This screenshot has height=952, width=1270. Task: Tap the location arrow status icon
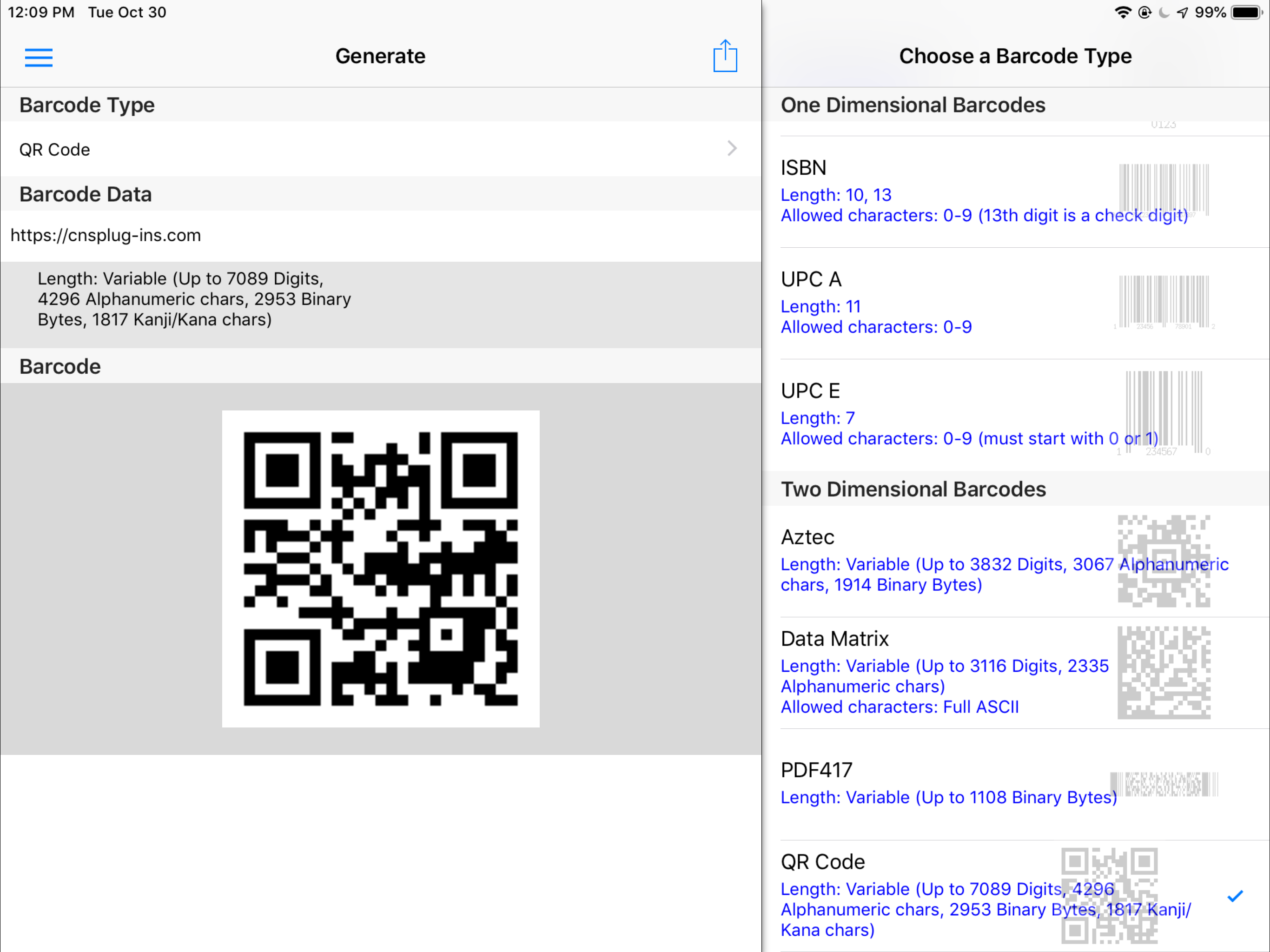click(1182, 12)
